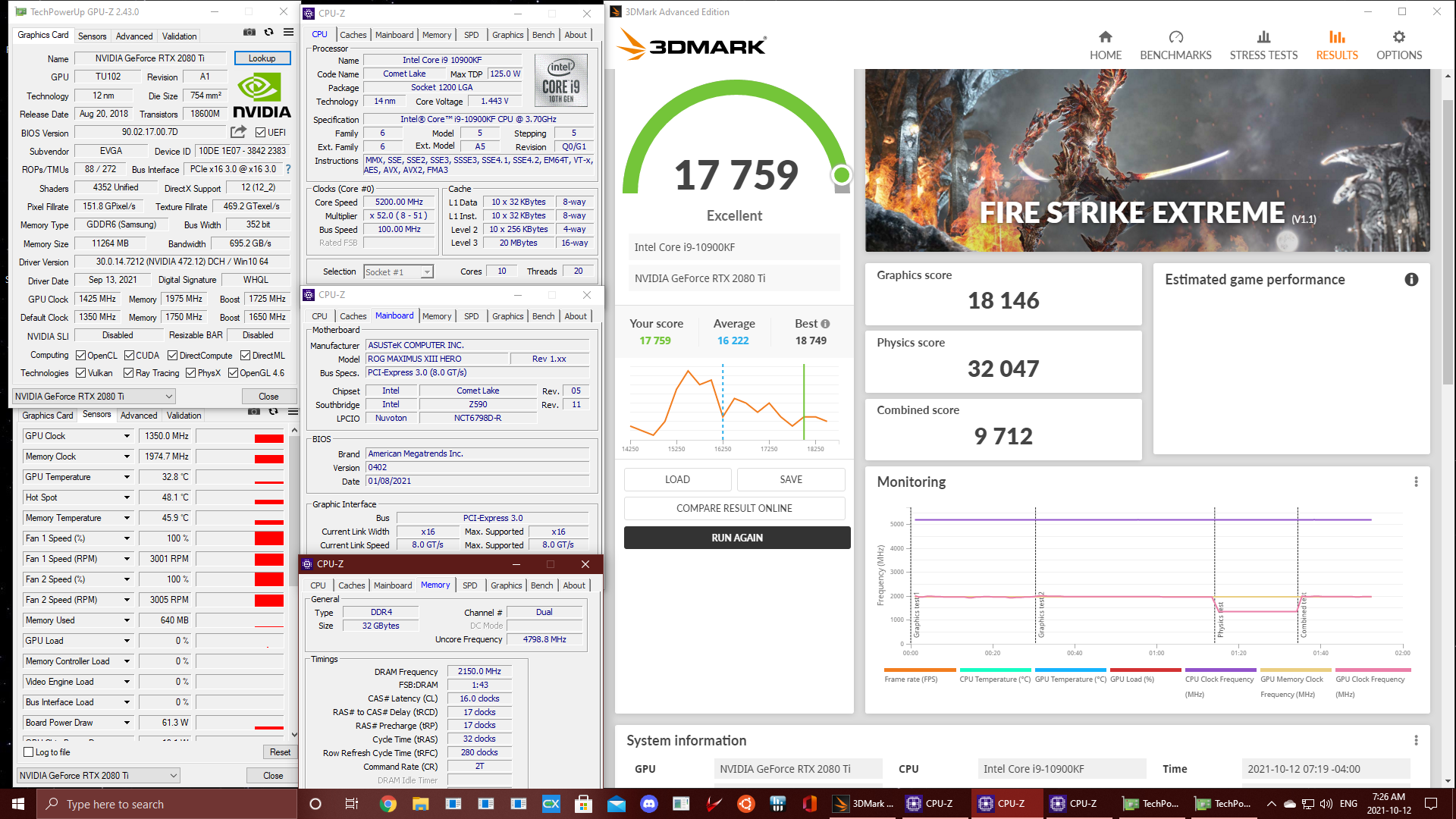The image size is (1456, 819).
Task: Switch to Graphics Card tab in GPU-Z Sensors window
Action: click(x=48, y=416)
